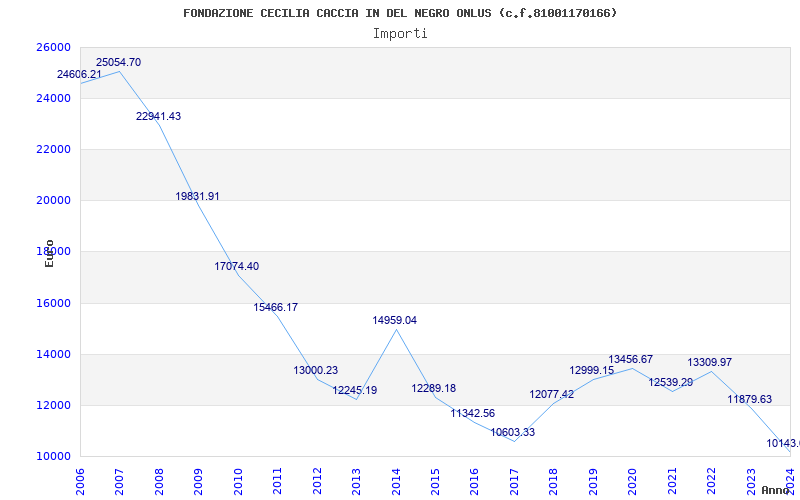Select data label 17074.40
Screen dimensions: 800x500
point(237,266)
